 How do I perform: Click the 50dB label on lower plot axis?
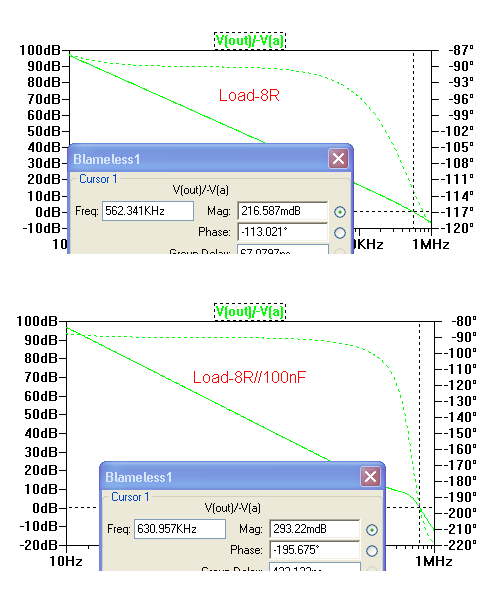pos(41,414)
